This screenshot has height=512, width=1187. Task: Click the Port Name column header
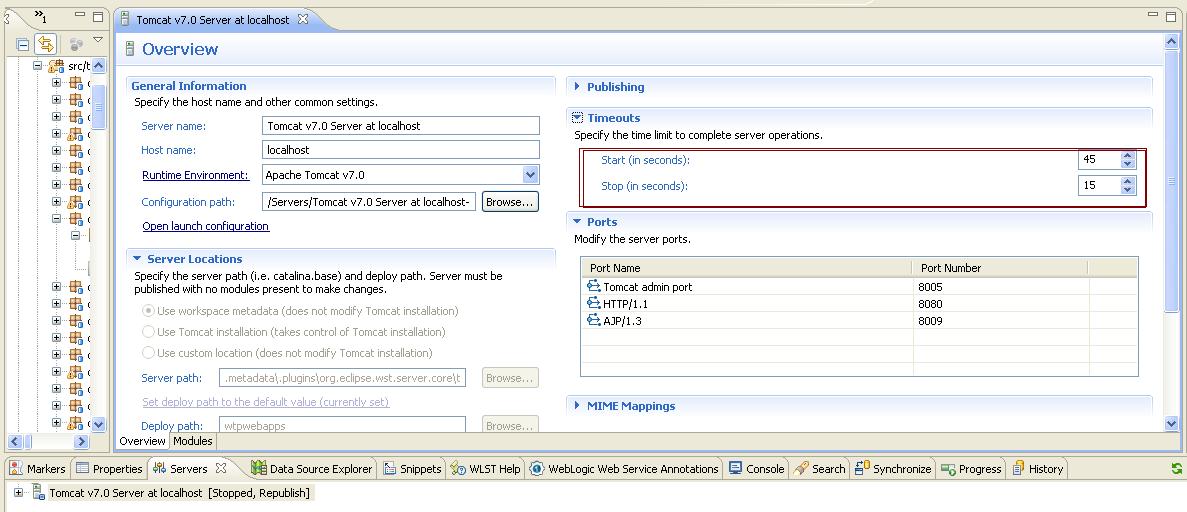point(747,268)
